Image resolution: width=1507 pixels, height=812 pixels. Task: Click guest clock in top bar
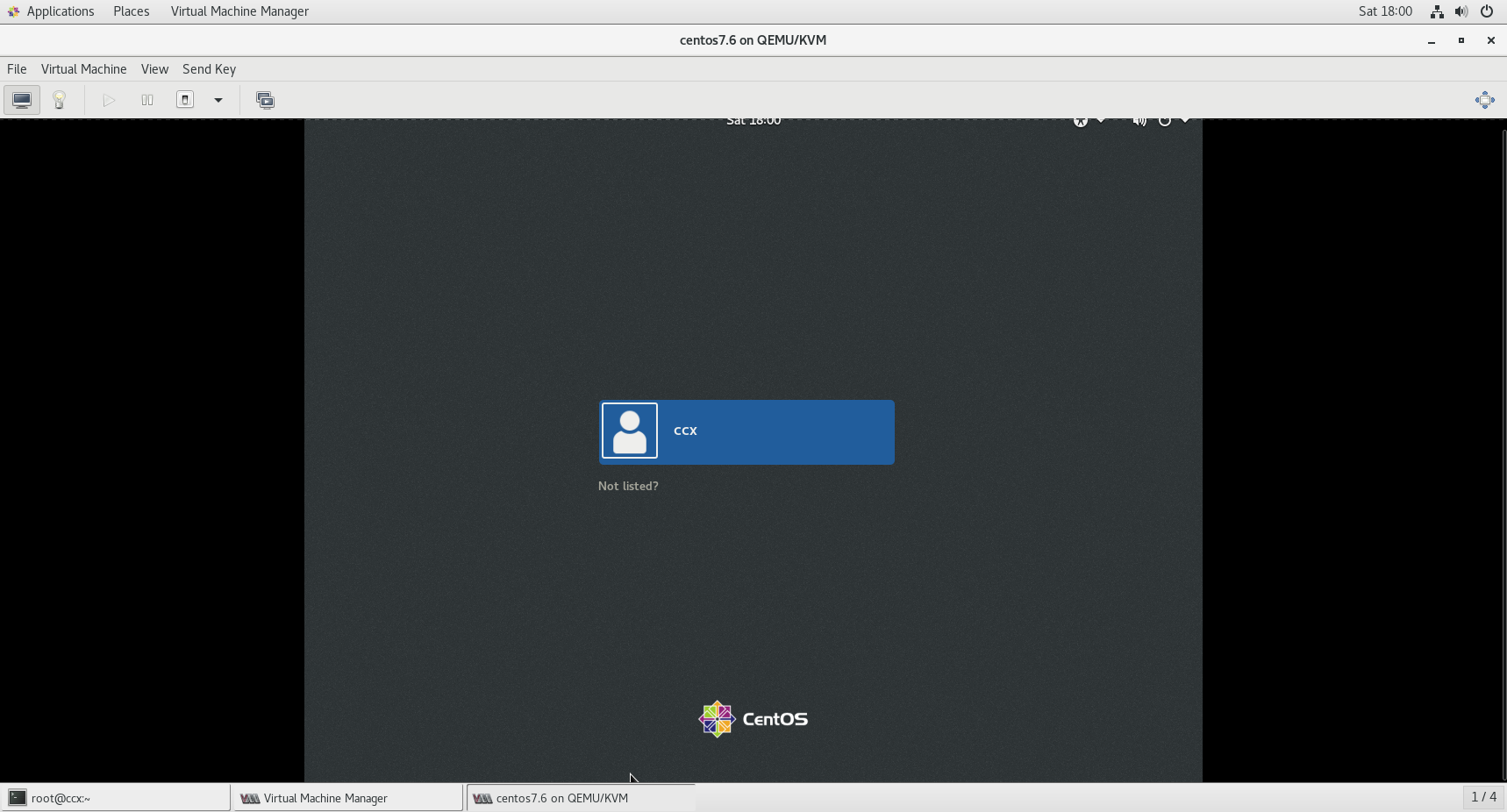pyautogui.click(x=753, y=121)
